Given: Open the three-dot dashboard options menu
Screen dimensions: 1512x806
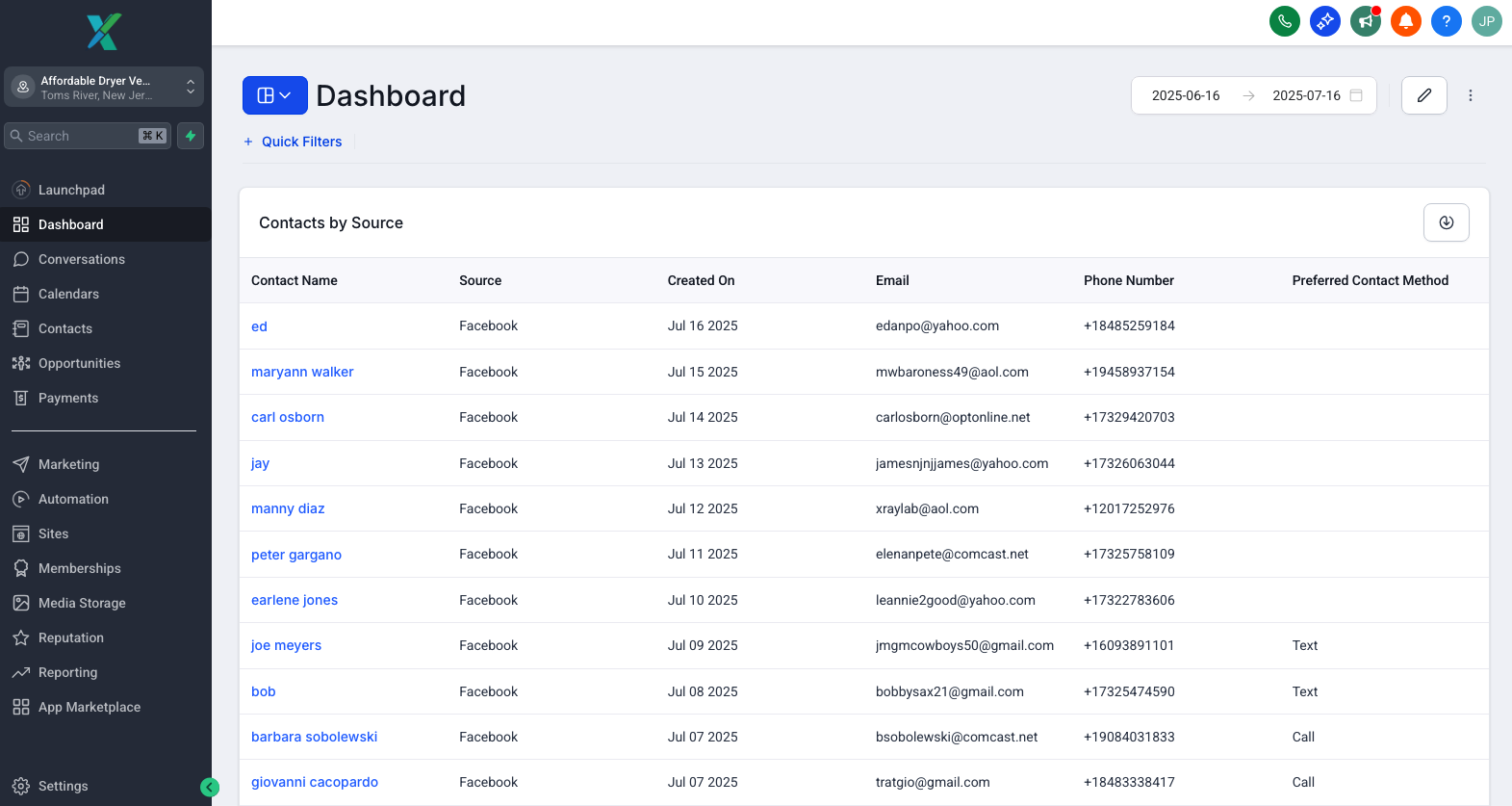Looking at the screenshot, I should tap(1470, 95).
